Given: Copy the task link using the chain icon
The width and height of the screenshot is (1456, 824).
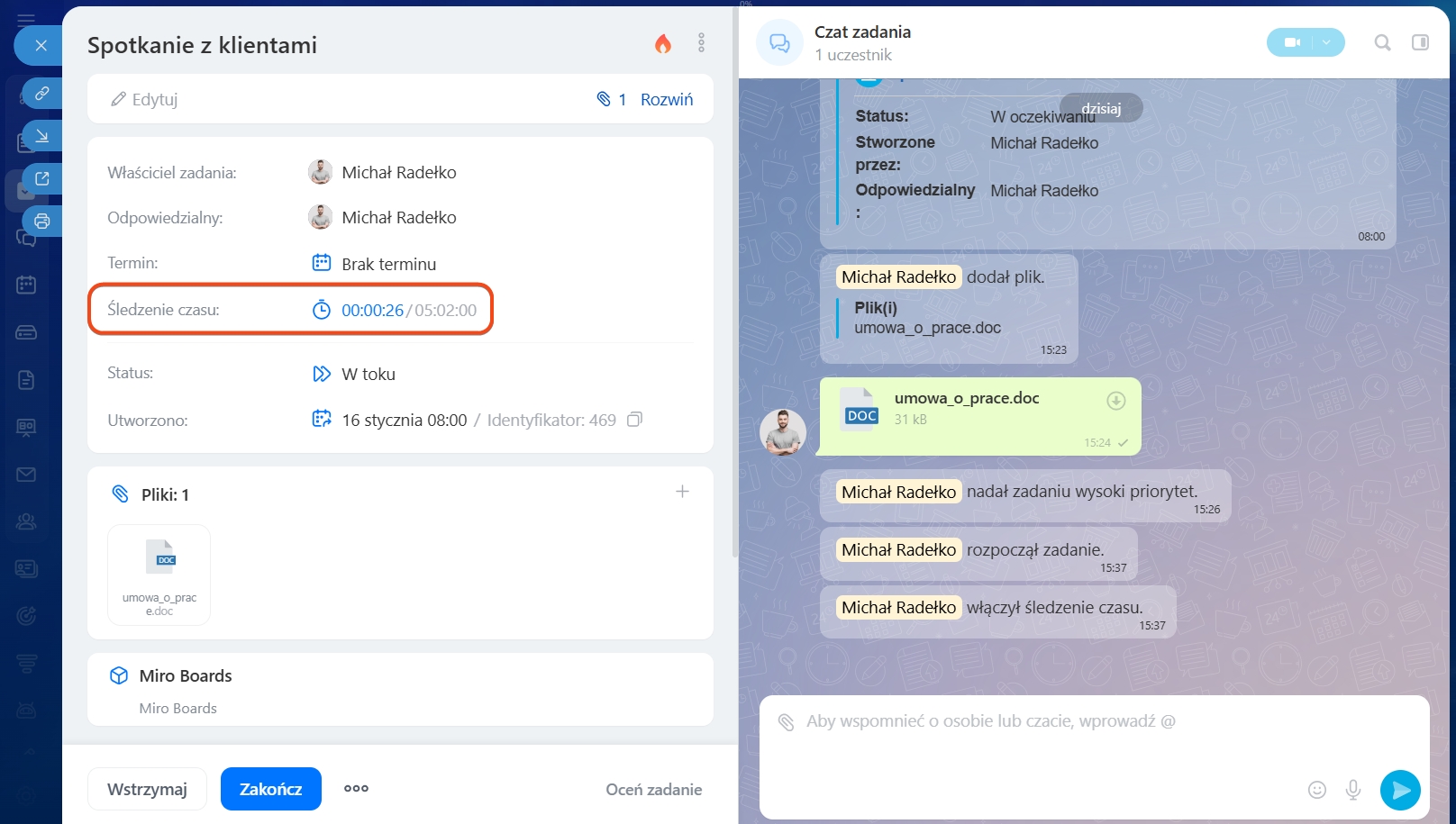Looking at the screenshot, I should 41,93.
